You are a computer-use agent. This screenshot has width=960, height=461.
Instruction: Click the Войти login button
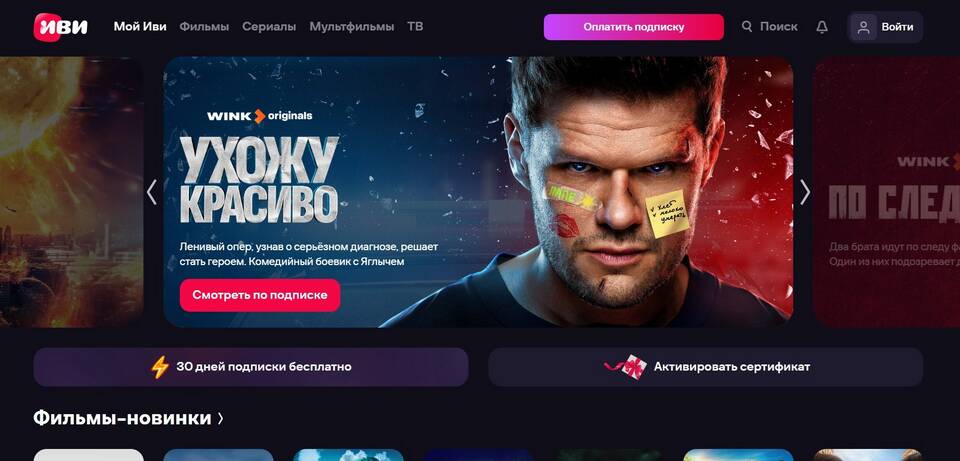coord(885,27)
